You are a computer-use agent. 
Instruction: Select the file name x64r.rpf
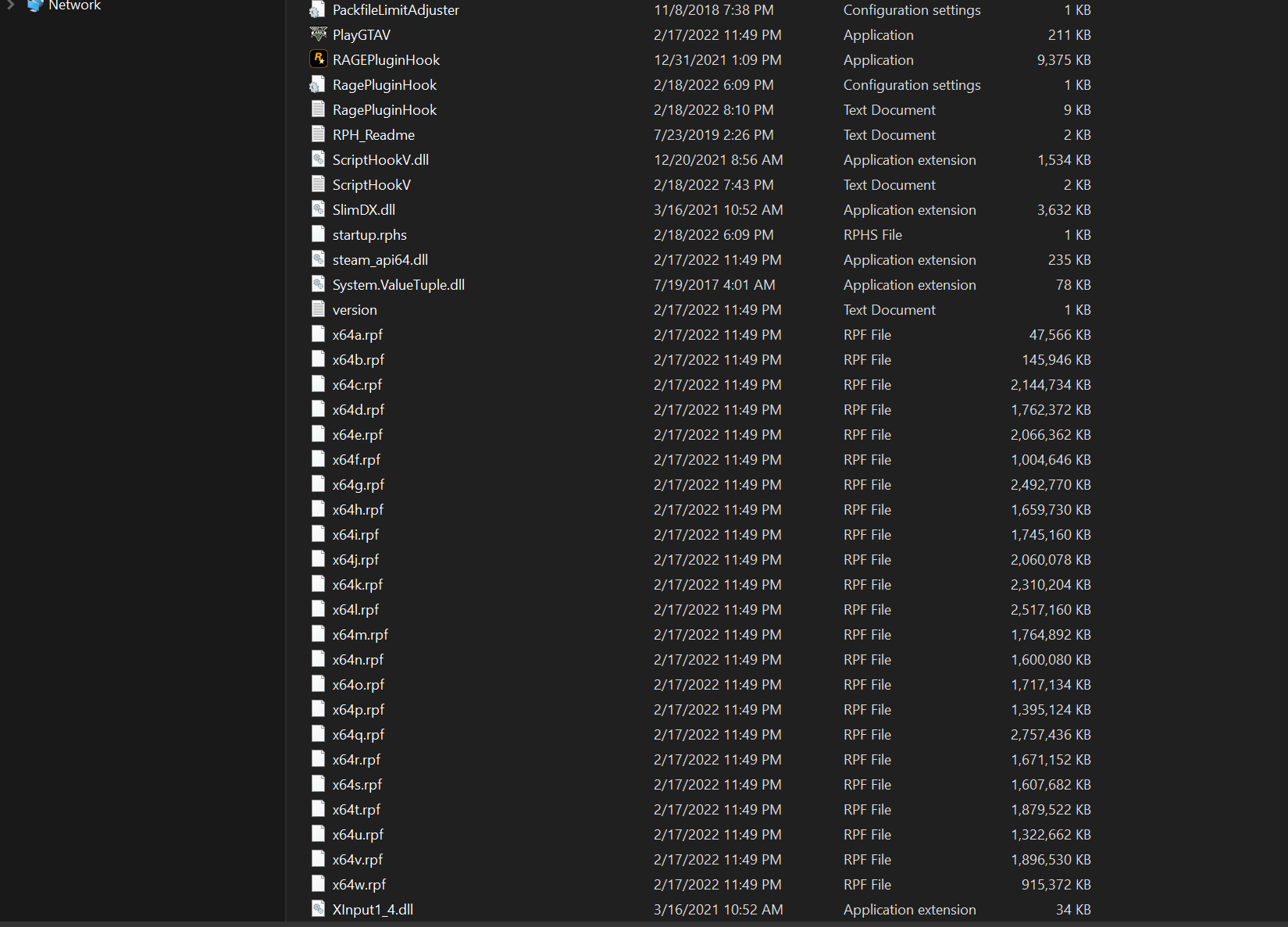[x=356, y=760]
